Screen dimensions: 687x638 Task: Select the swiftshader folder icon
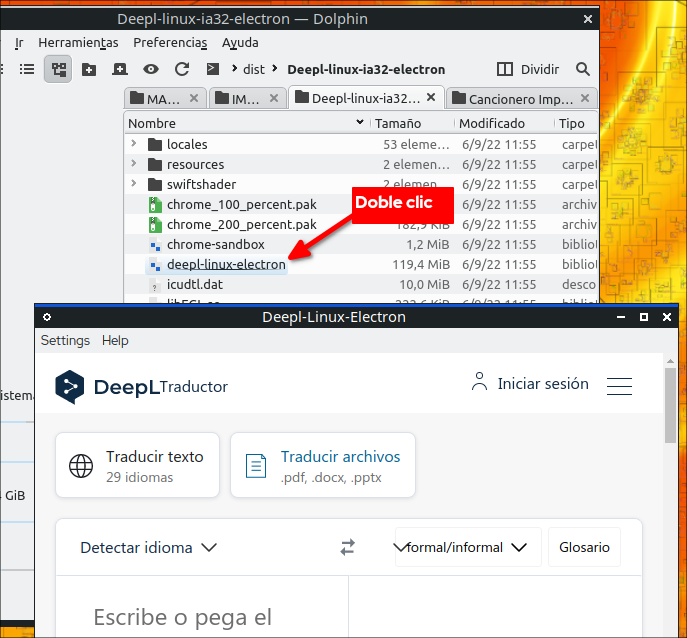coord(155,184)
